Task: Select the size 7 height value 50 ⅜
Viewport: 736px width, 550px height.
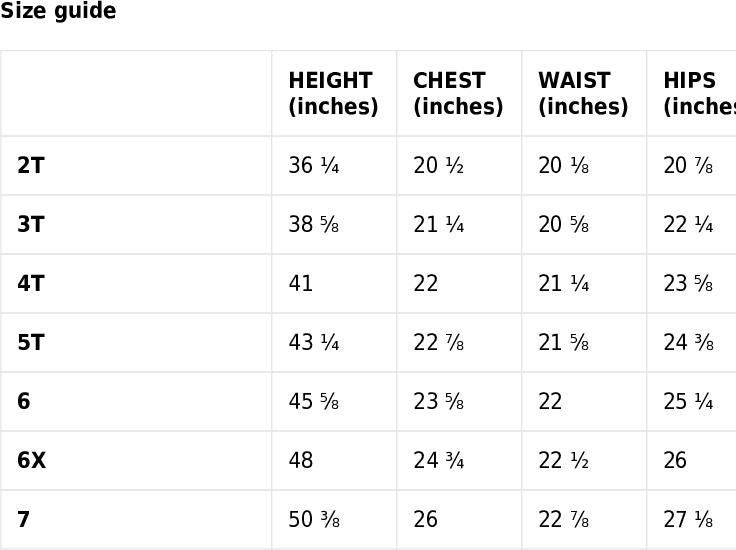Action: (314, 520)
